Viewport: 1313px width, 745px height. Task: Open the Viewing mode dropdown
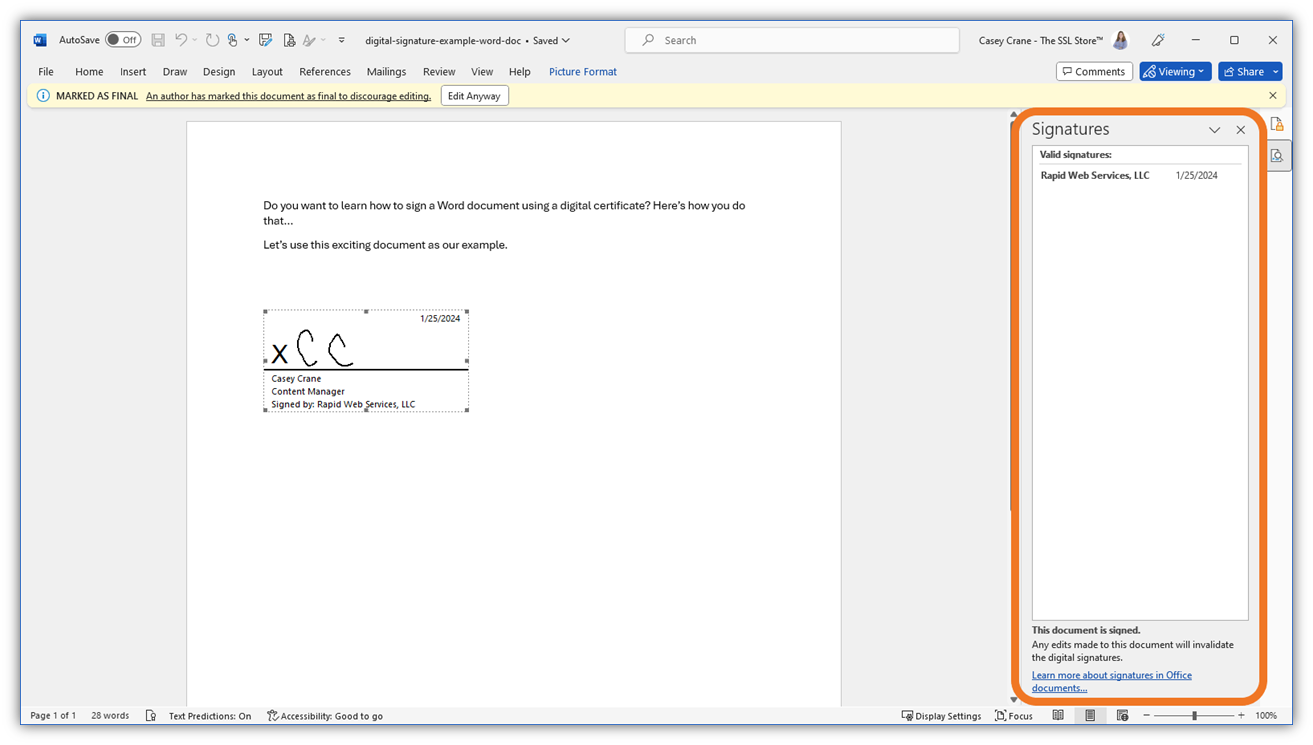click(1175, 71)
